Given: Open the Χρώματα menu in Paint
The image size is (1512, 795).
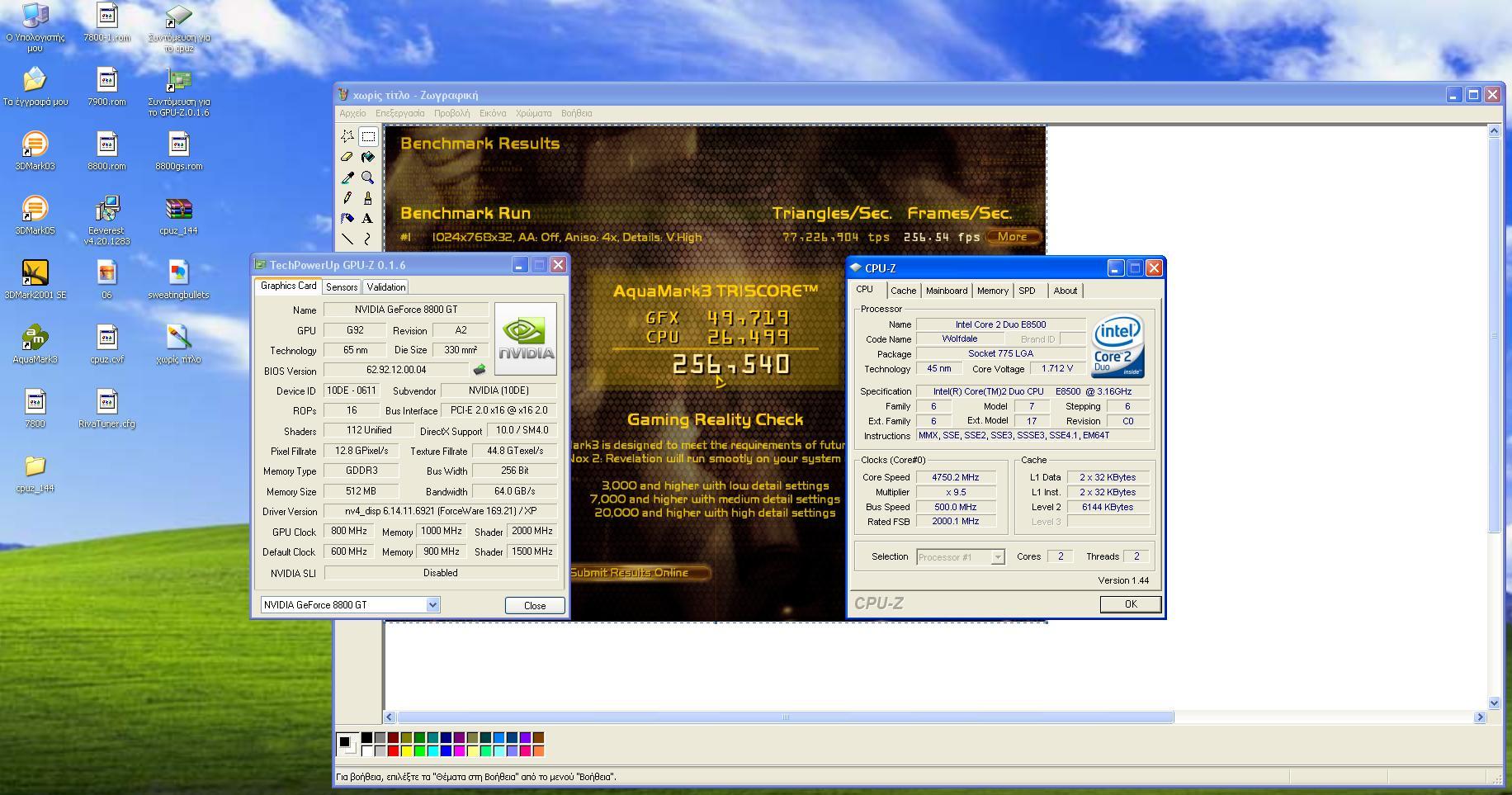Looking at the screenshot, I should (x=533, y=113).
